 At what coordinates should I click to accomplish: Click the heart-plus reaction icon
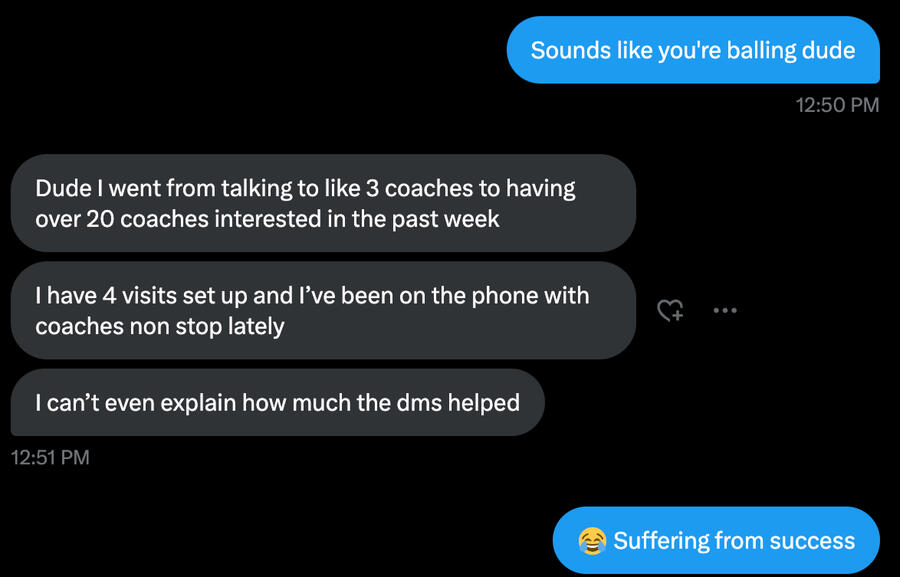pyautogui.click(x=669, y=311)
